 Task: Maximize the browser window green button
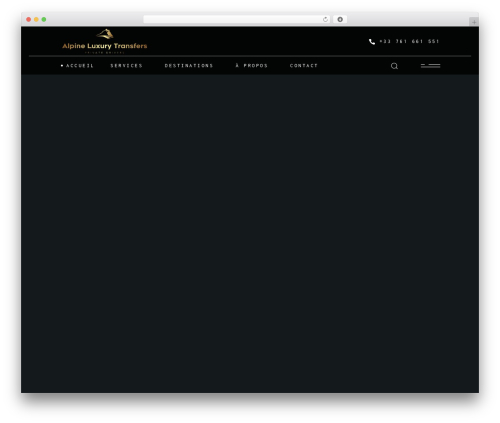click(44, 19)
